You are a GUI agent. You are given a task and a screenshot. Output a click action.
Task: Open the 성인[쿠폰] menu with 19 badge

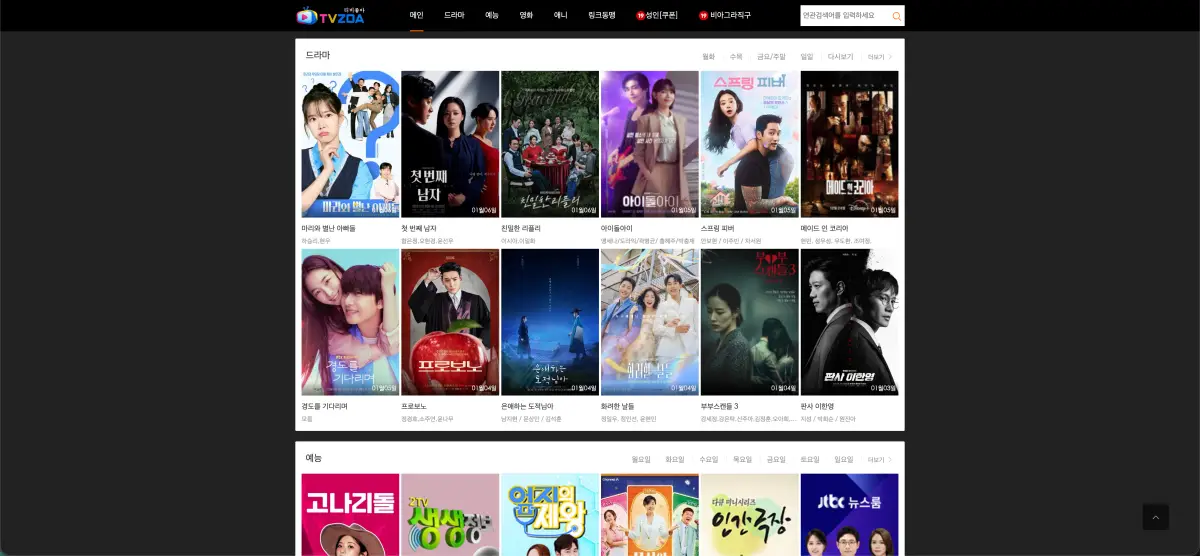(657, 16)
